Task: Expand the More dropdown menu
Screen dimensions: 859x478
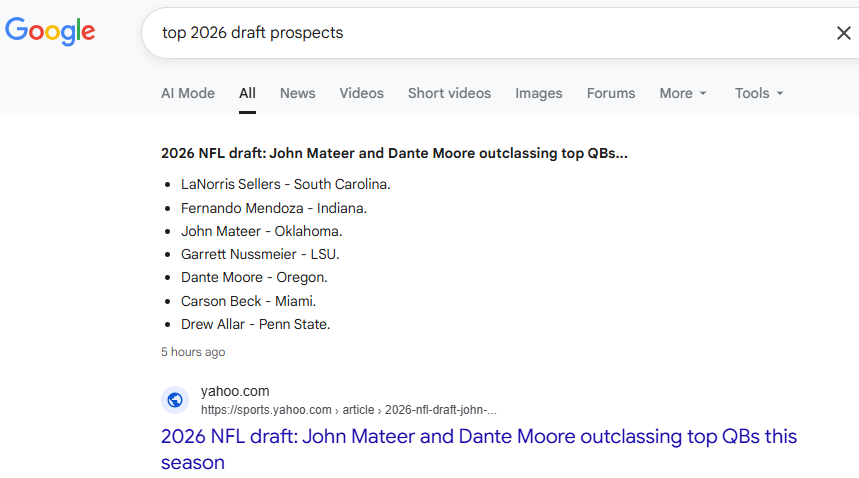Action: [x=683, y=93]
